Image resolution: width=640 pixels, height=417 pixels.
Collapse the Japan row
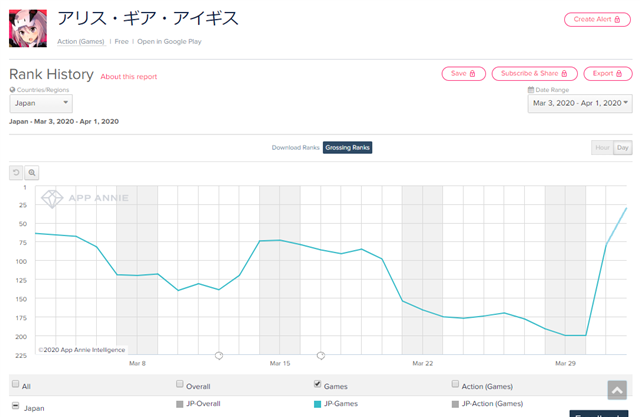tap(16, 406)
